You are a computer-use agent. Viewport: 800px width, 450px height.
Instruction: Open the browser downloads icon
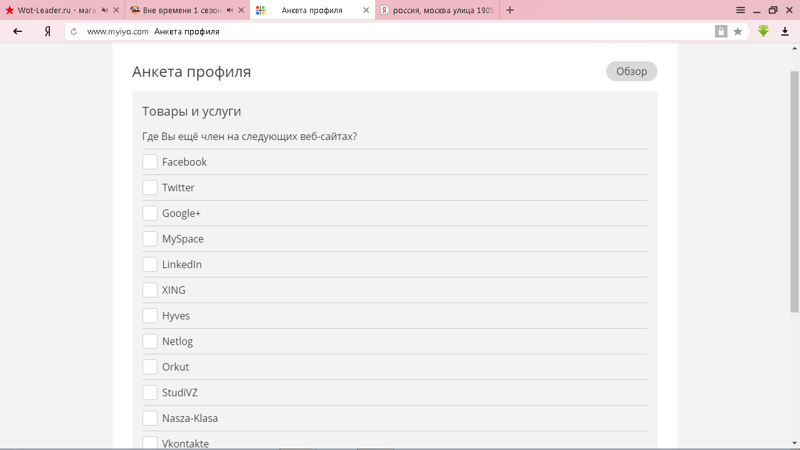coord(785,32)
